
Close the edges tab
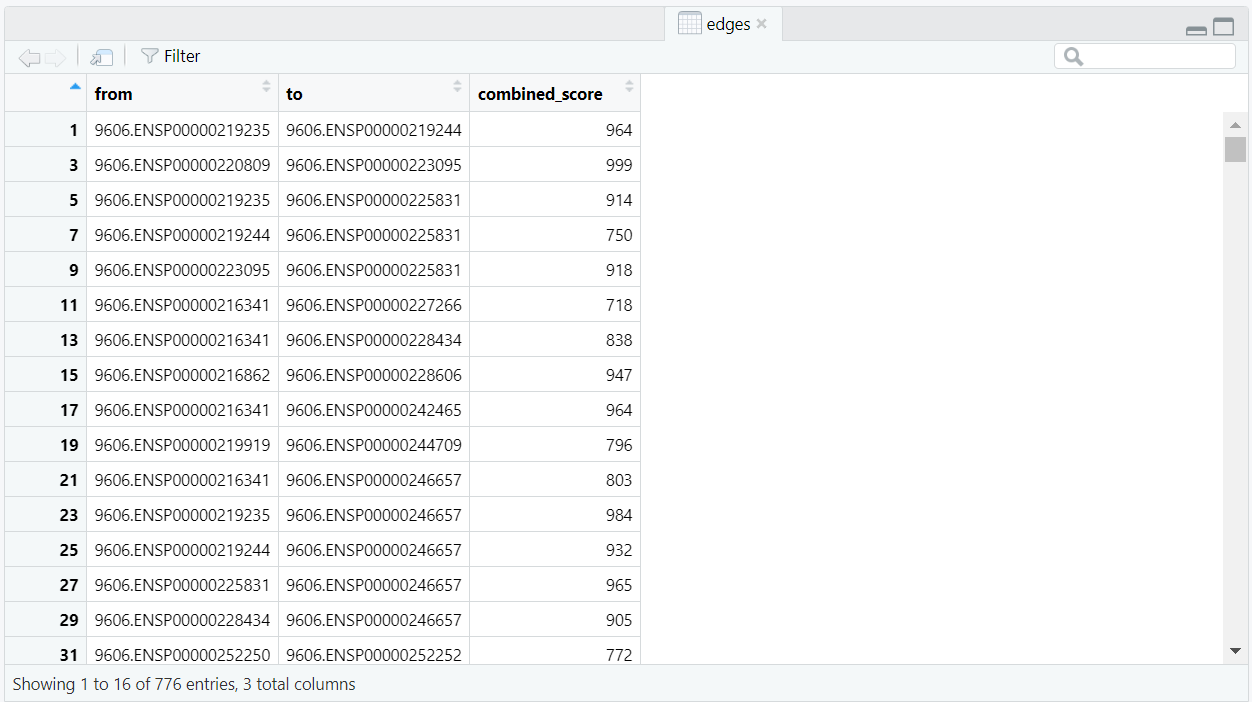point(762,24)
